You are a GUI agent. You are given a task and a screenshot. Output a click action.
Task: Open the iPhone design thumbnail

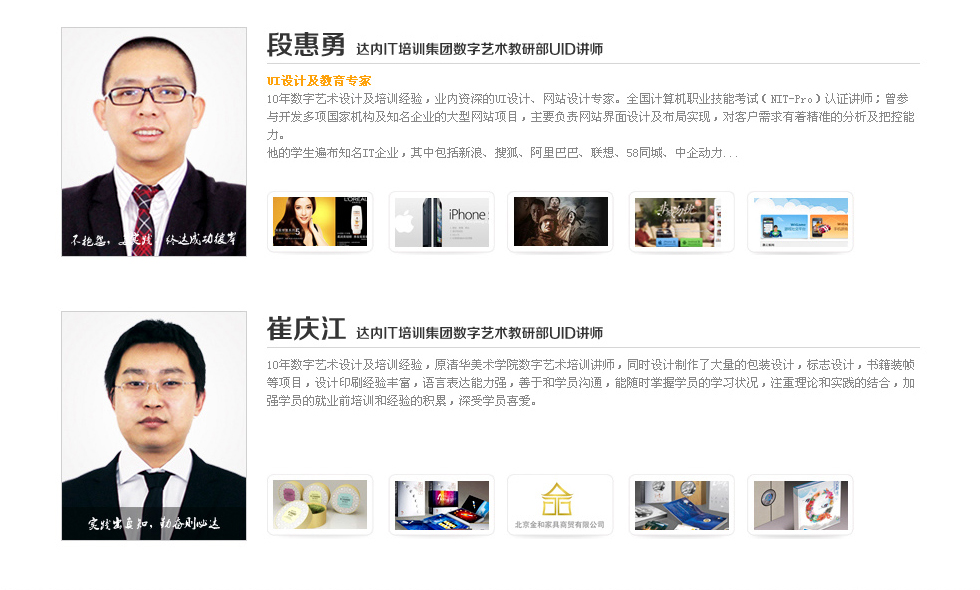442,222
